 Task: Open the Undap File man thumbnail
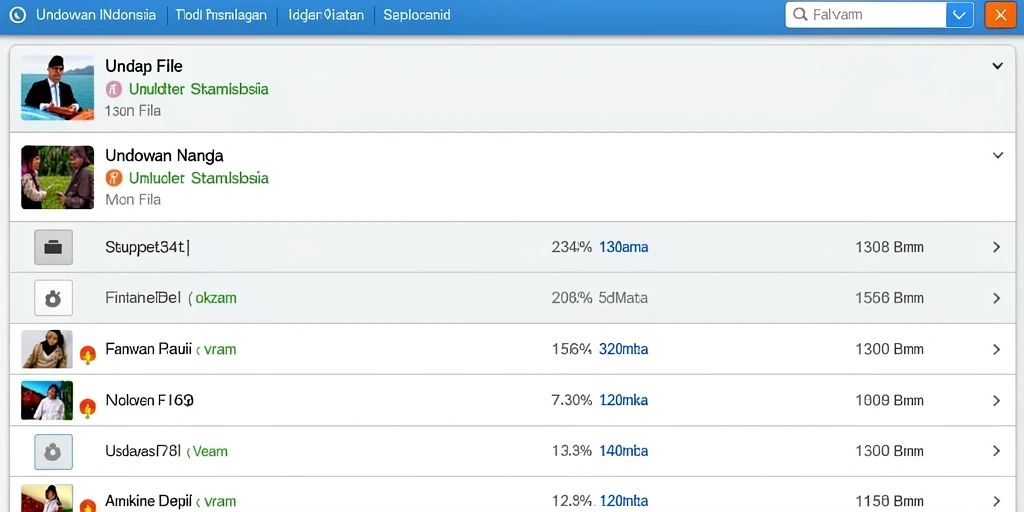(x=57, y=88)
